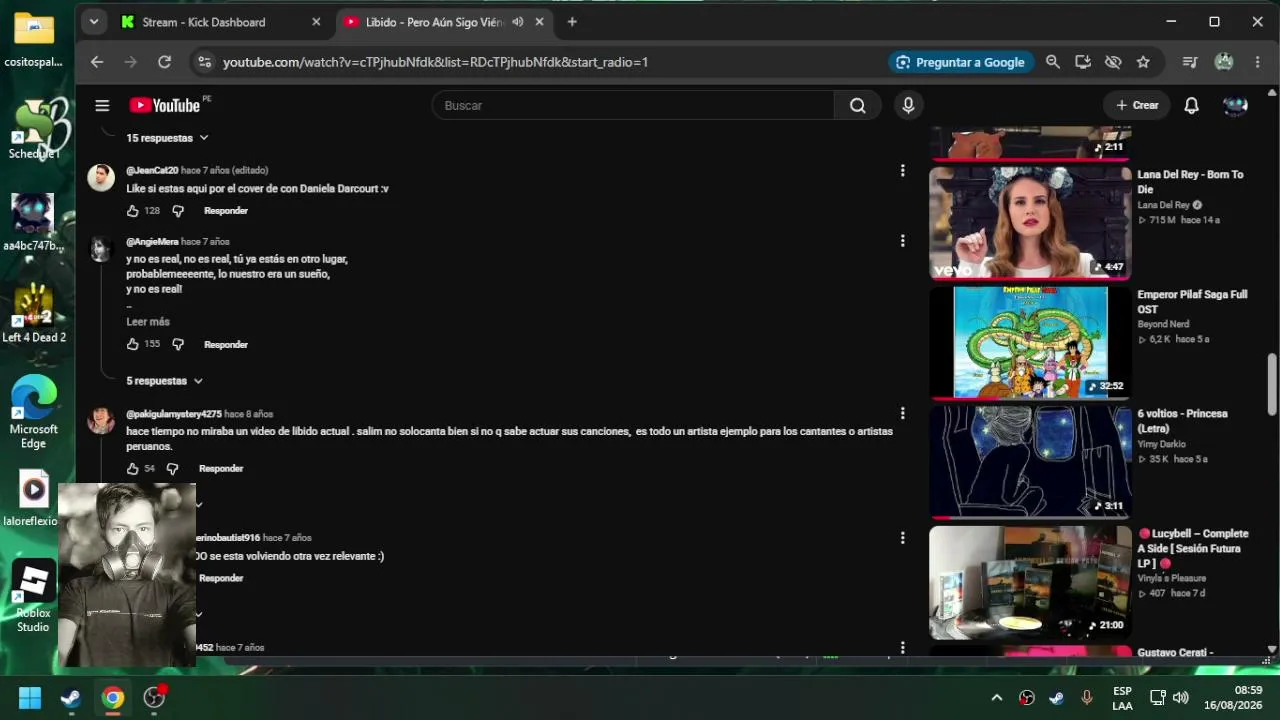Show hidden system tray icons chevron
The height and width of the screenshot is (720, 1280).
pyautogui.click(x=996, y=698)
